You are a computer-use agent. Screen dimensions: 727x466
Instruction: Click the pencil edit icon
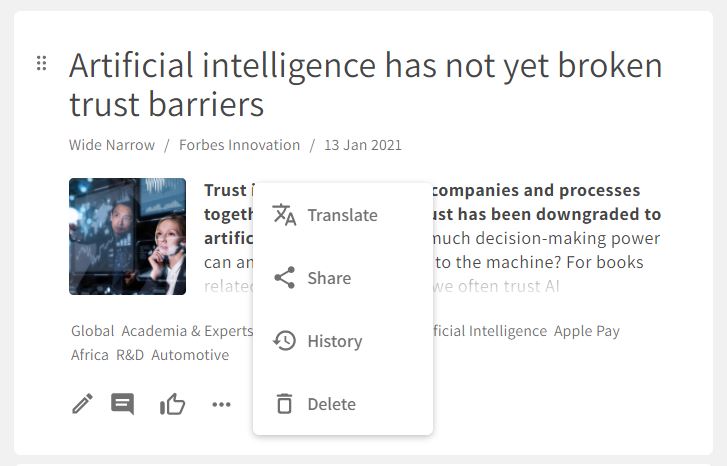(82, 404)
